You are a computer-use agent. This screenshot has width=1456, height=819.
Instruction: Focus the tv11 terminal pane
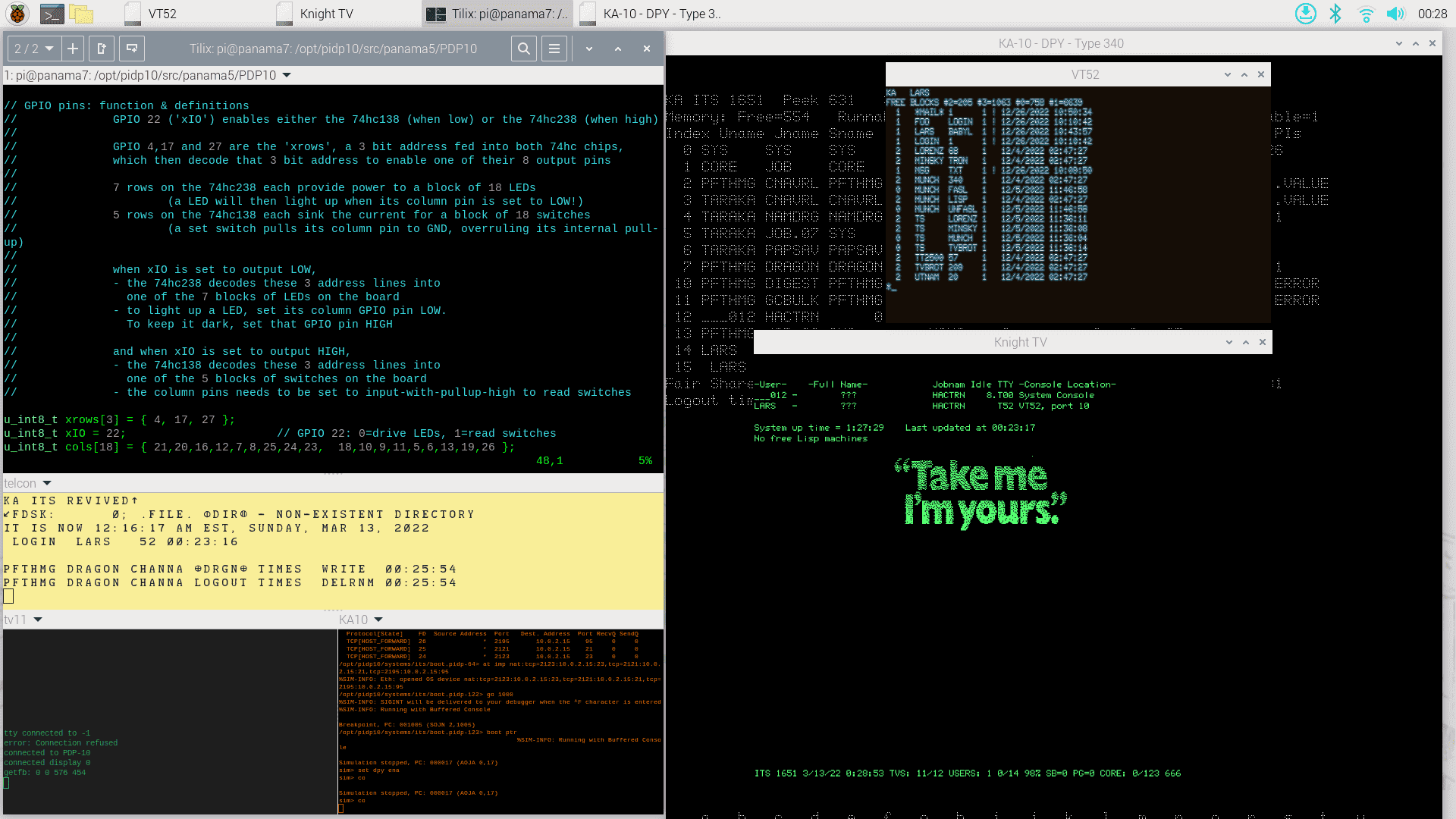[x=169, y=720]
